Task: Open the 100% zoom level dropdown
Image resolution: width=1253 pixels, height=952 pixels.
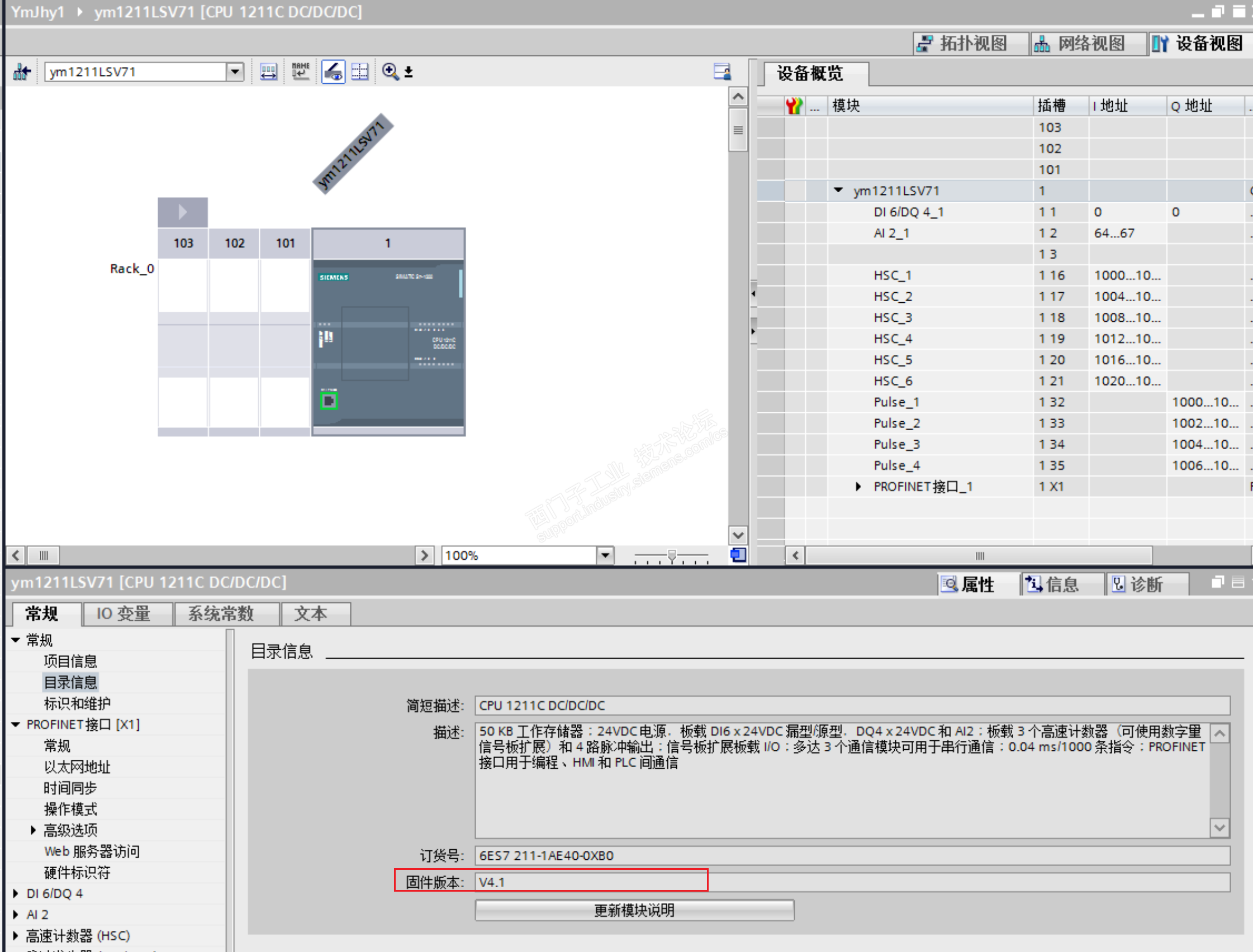Action: coord(605,555)
